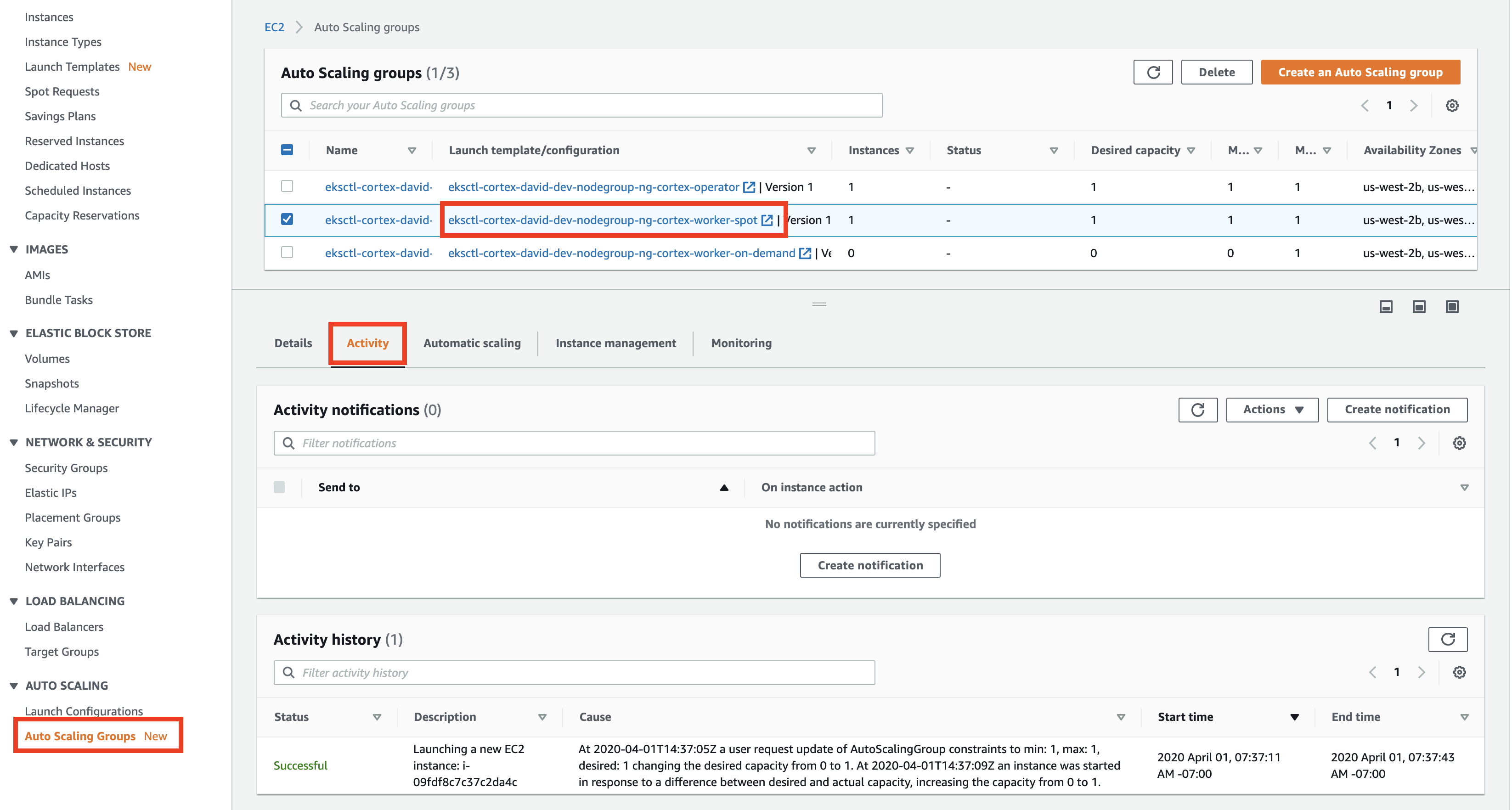Uncheck the worker-spot group row checkbox

(x=287, y=219)
